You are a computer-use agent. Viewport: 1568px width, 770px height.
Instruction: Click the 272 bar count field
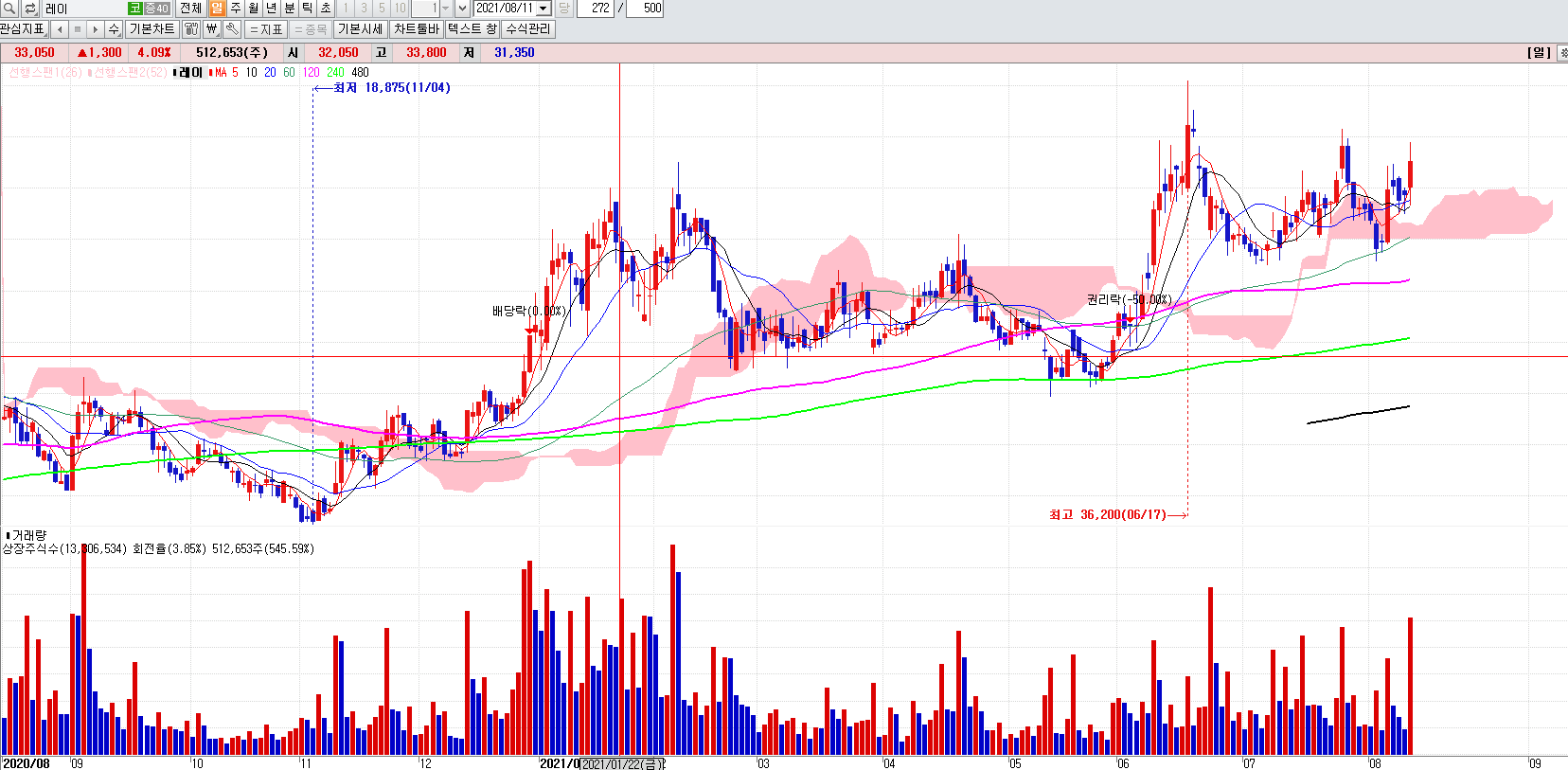click(595, 9)
